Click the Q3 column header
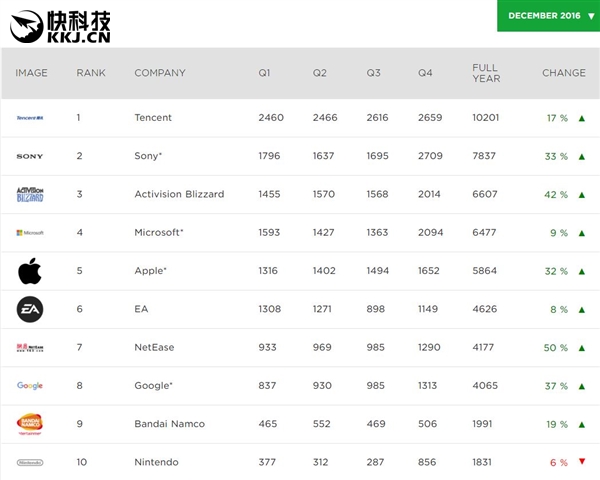Screen dimensions: 600x480 [373, 73]
